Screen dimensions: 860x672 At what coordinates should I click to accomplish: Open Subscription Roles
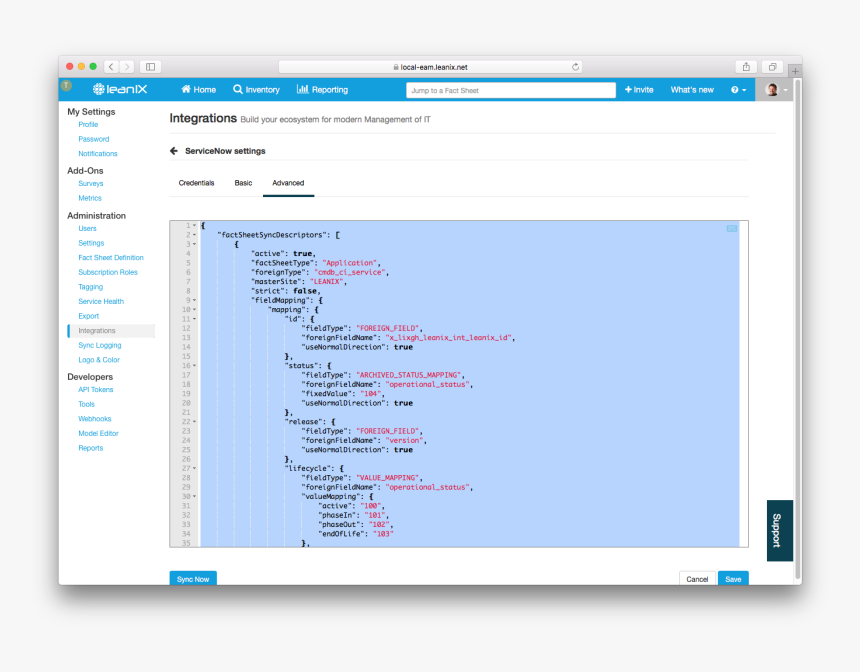(108, 272)
